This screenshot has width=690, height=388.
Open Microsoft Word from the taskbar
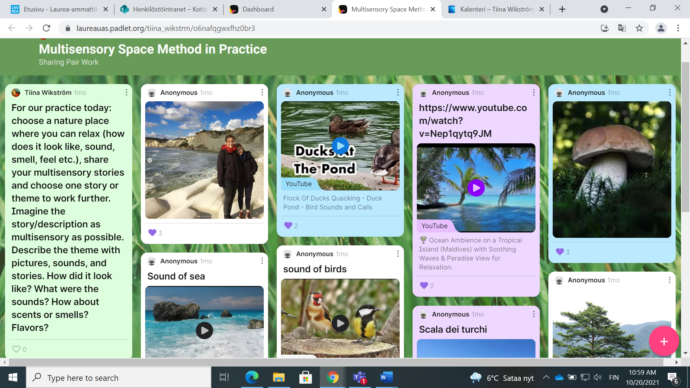pos(386,377)
